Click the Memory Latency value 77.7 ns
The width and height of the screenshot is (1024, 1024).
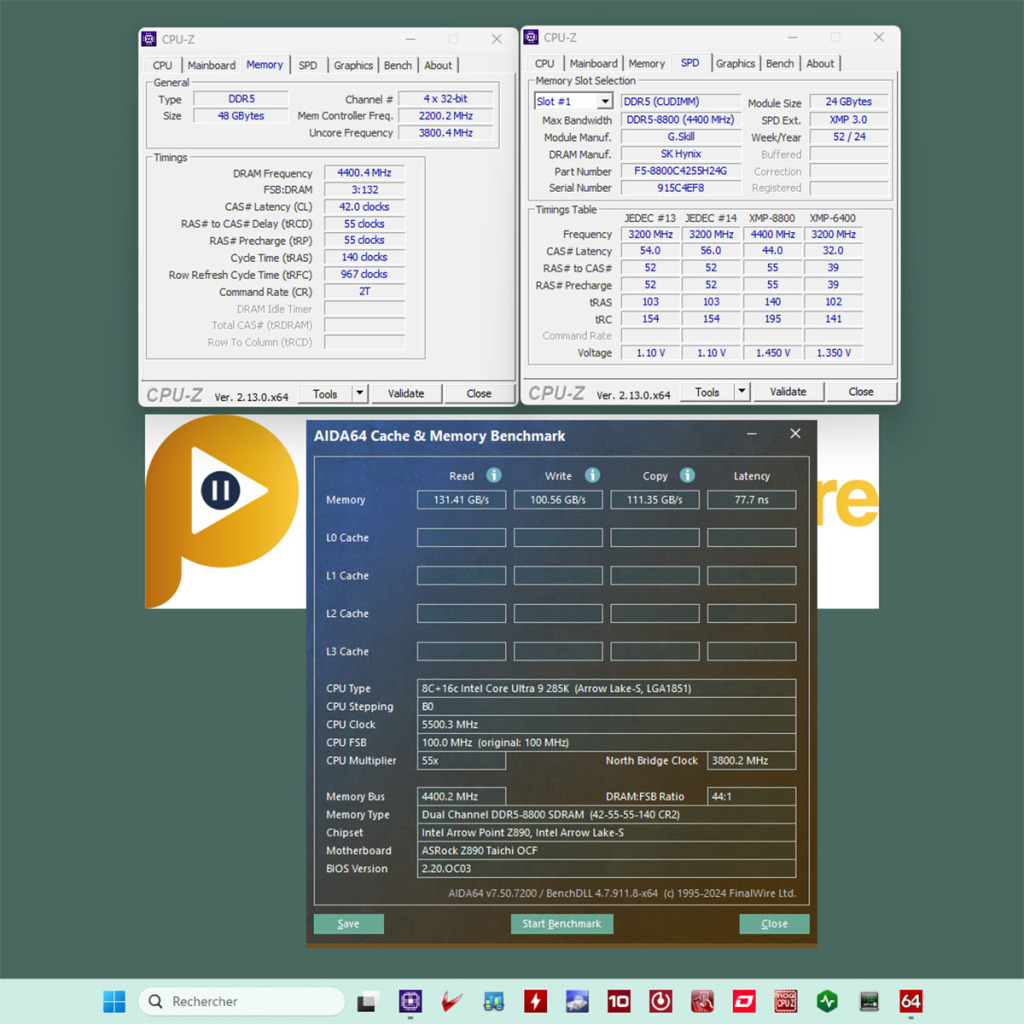point(752,500)
